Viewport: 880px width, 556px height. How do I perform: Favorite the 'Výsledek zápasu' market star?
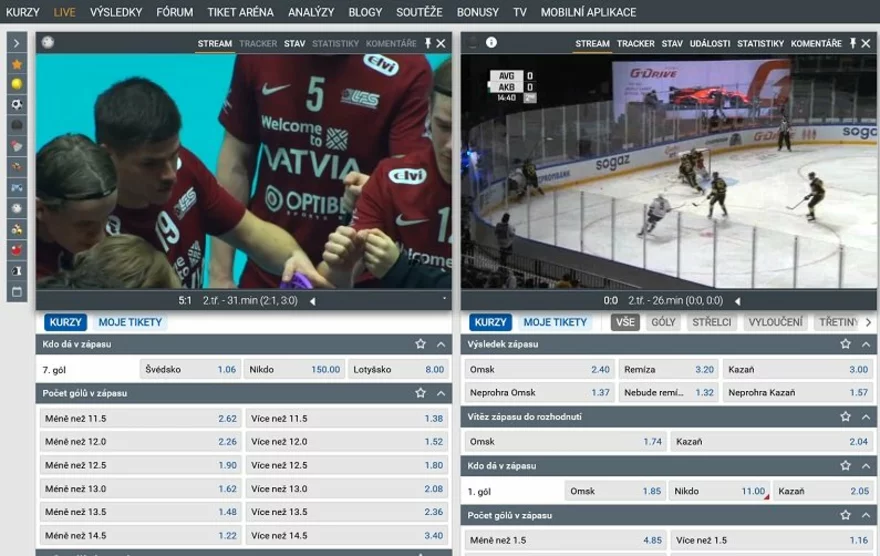845,344
